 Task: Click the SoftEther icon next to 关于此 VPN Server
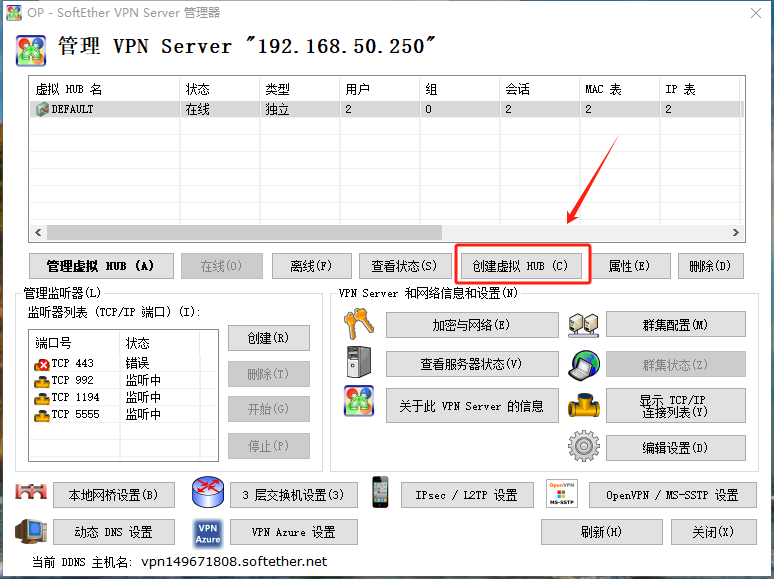(359, 401)
